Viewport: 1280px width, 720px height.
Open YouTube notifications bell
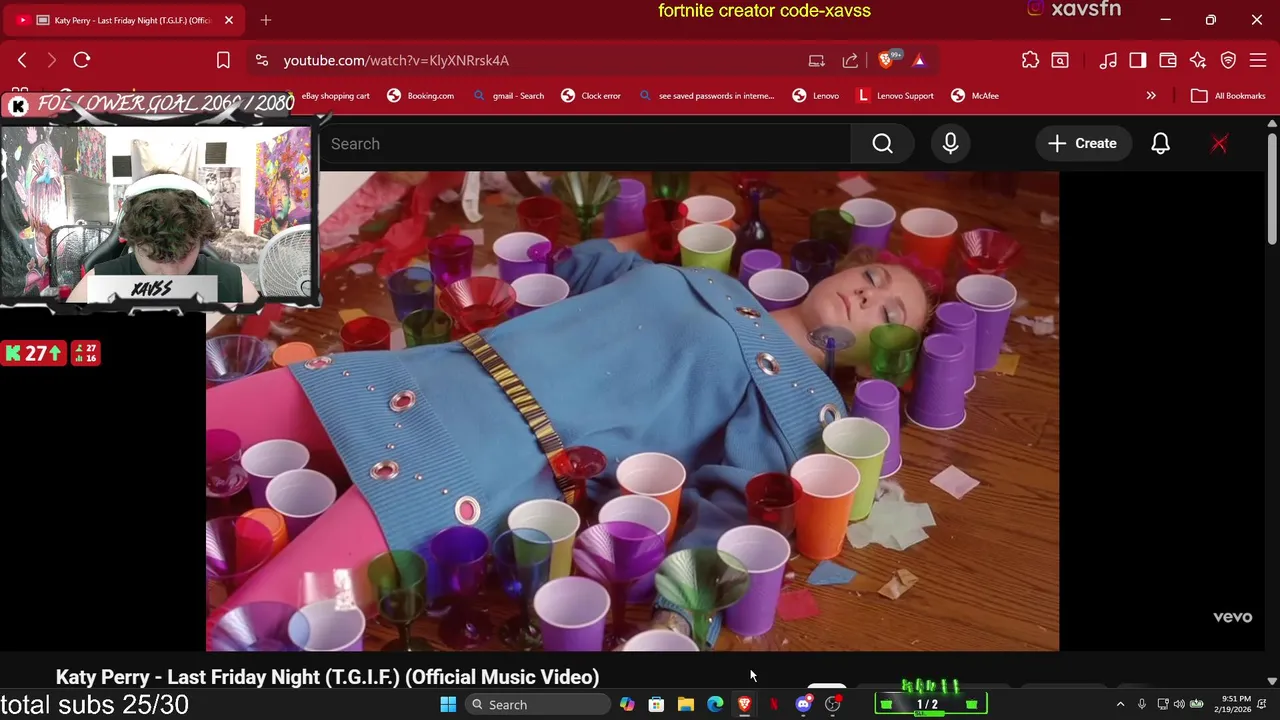(1160, 144)
